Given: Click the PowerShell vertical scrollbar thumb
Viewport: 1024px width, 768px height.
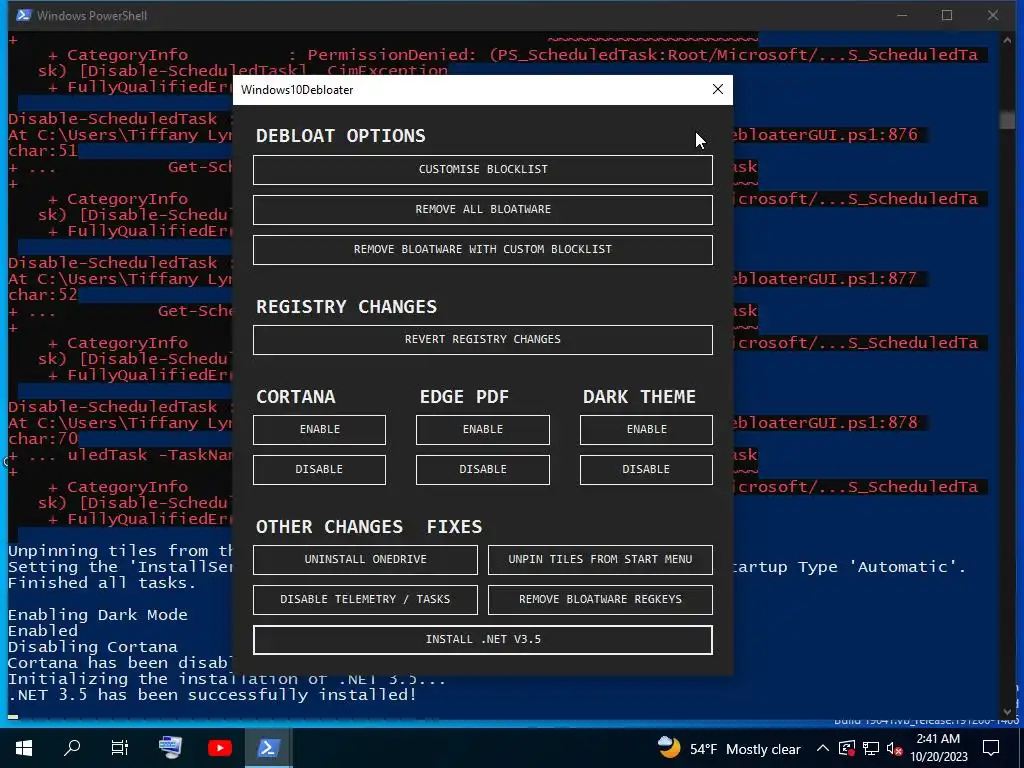Looking at the screenshot, I should click(x=1007, y=120).
